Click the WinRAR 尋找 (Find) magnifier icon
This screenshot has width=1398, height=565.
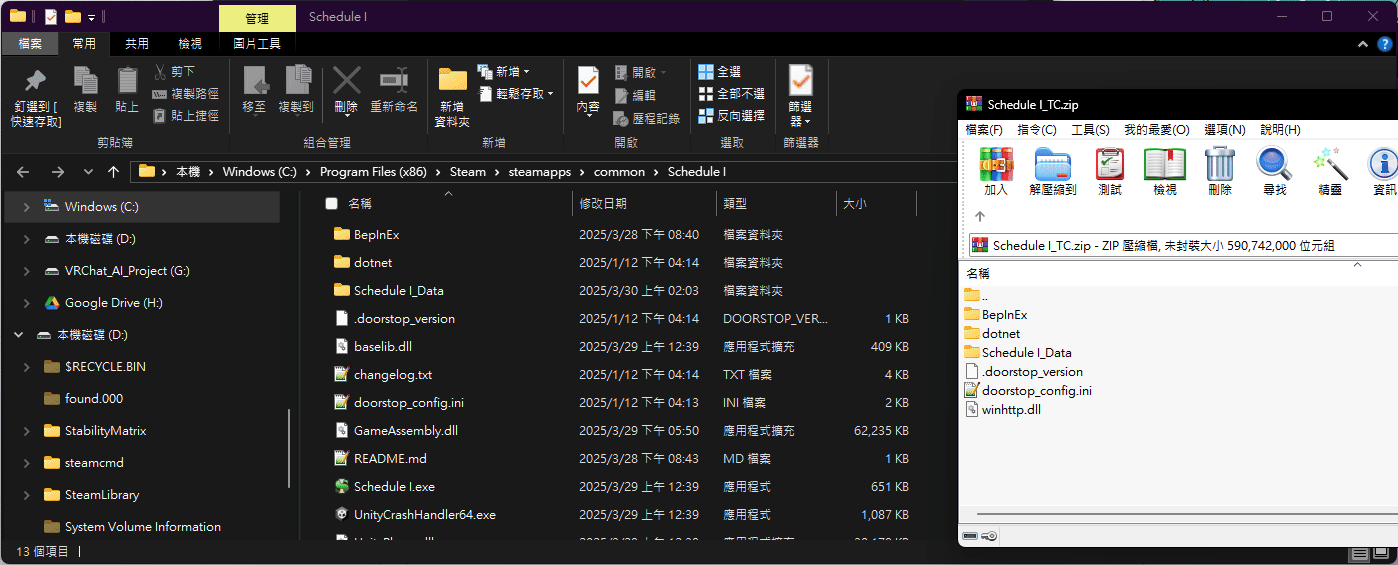click(x=1274, y=163)
